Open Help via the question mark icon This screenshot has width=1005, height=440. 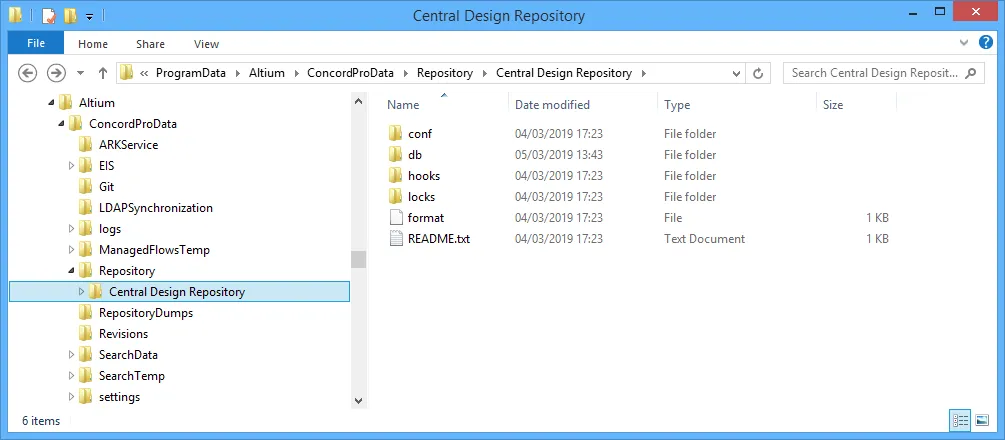click(x=986, y=42)
